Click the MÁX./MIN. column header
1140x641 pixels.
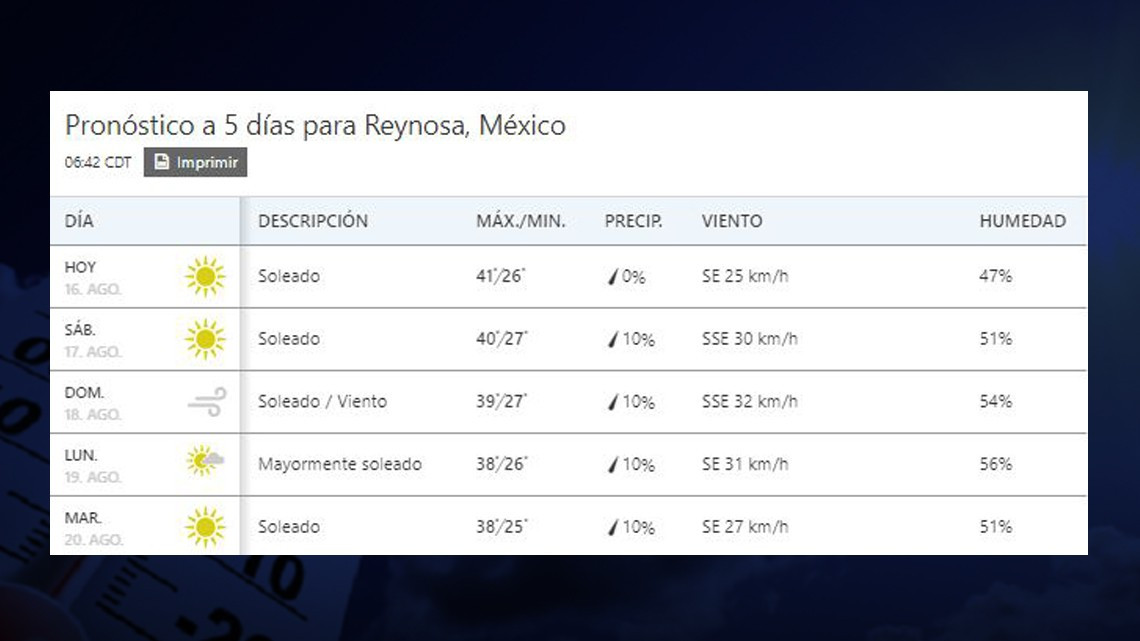click(x=521, y=221)
